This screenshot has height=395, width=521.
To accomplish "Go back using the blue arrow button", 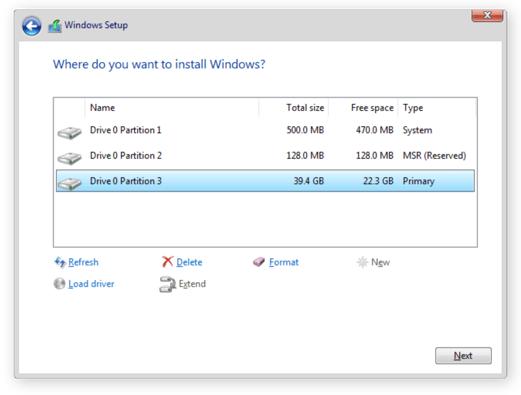I will (x=32, y=26).
